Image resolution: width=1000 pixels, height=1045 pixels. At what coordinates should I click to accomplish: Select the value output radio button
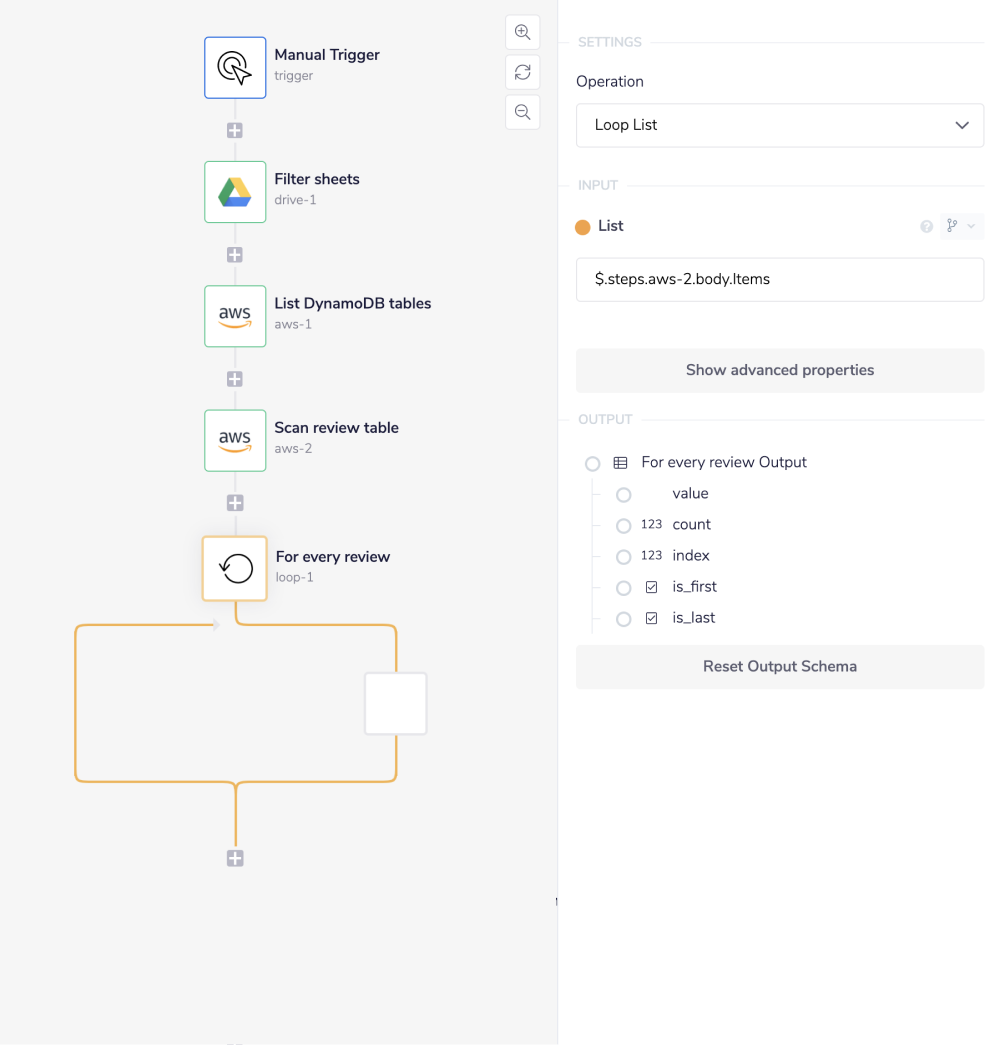pos(623,495)
